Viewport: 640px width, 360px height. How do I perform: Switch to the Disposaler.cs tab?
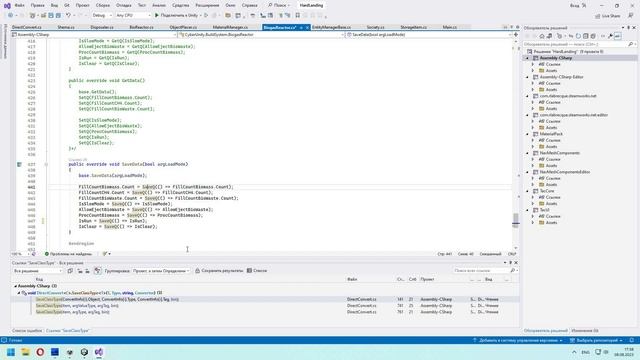tap(102, 27)
